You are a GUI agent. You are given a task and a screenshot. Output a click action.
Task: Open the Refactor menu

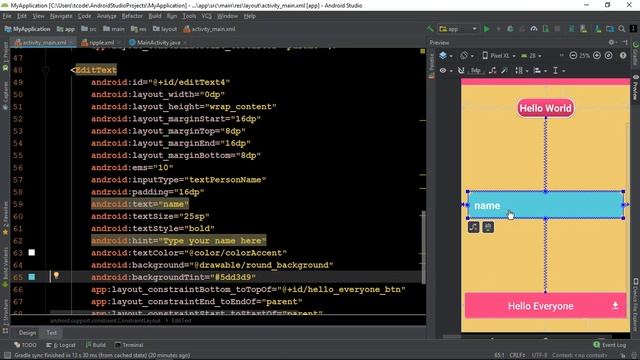click(x=132, y=16)
